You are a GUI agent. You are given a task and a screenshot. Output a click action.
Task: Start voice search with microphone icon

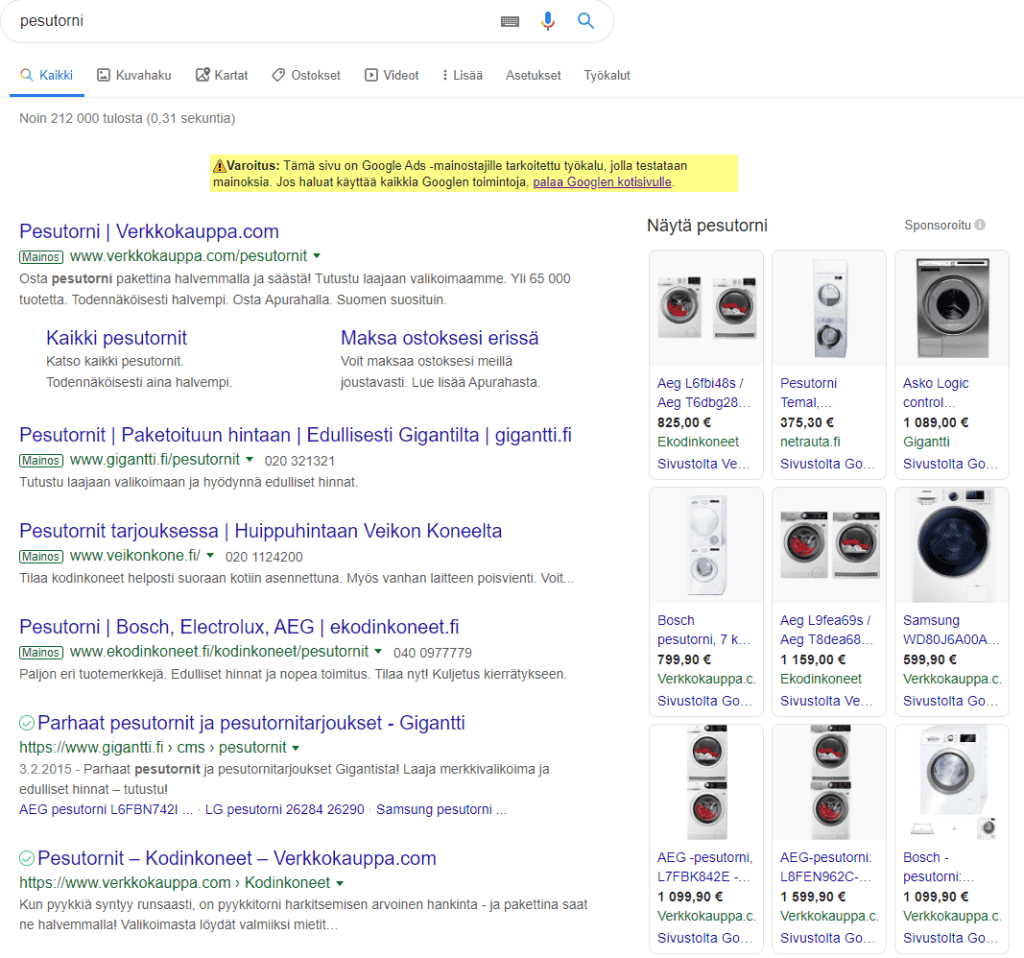click(548, 22)
